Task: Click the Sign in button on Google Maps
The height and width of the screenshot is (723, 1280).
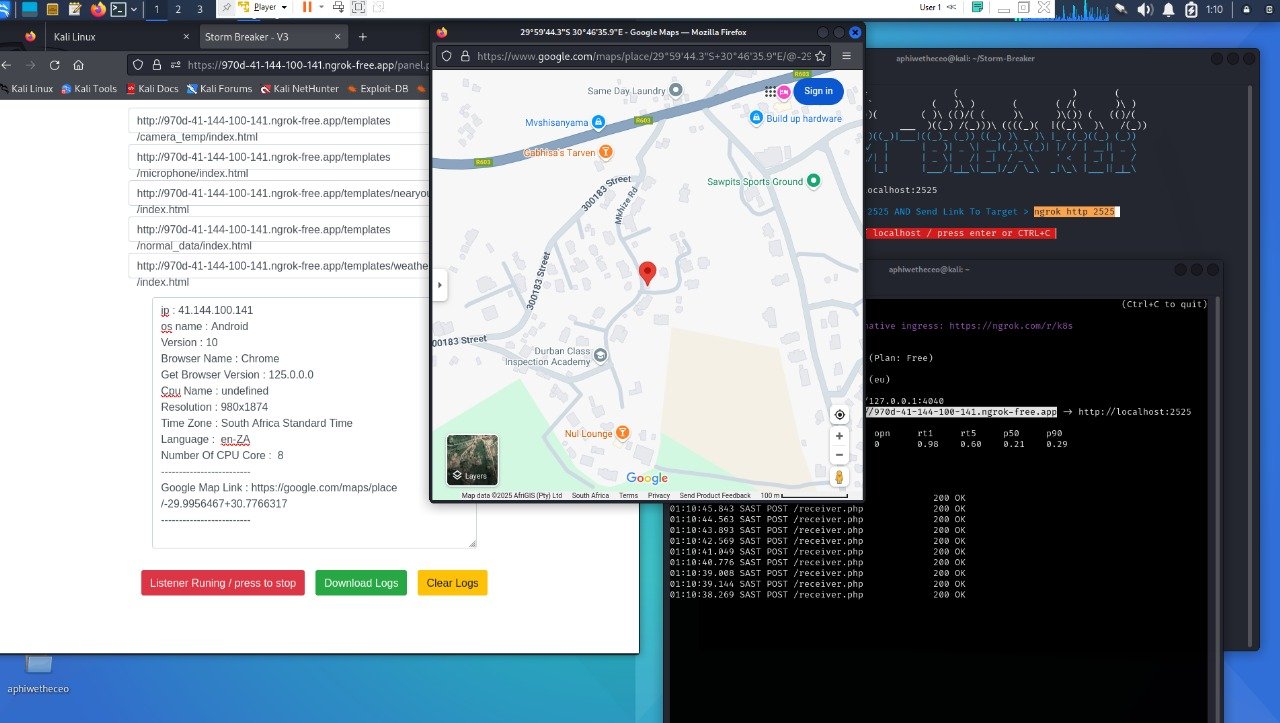Action: (817, 91)
